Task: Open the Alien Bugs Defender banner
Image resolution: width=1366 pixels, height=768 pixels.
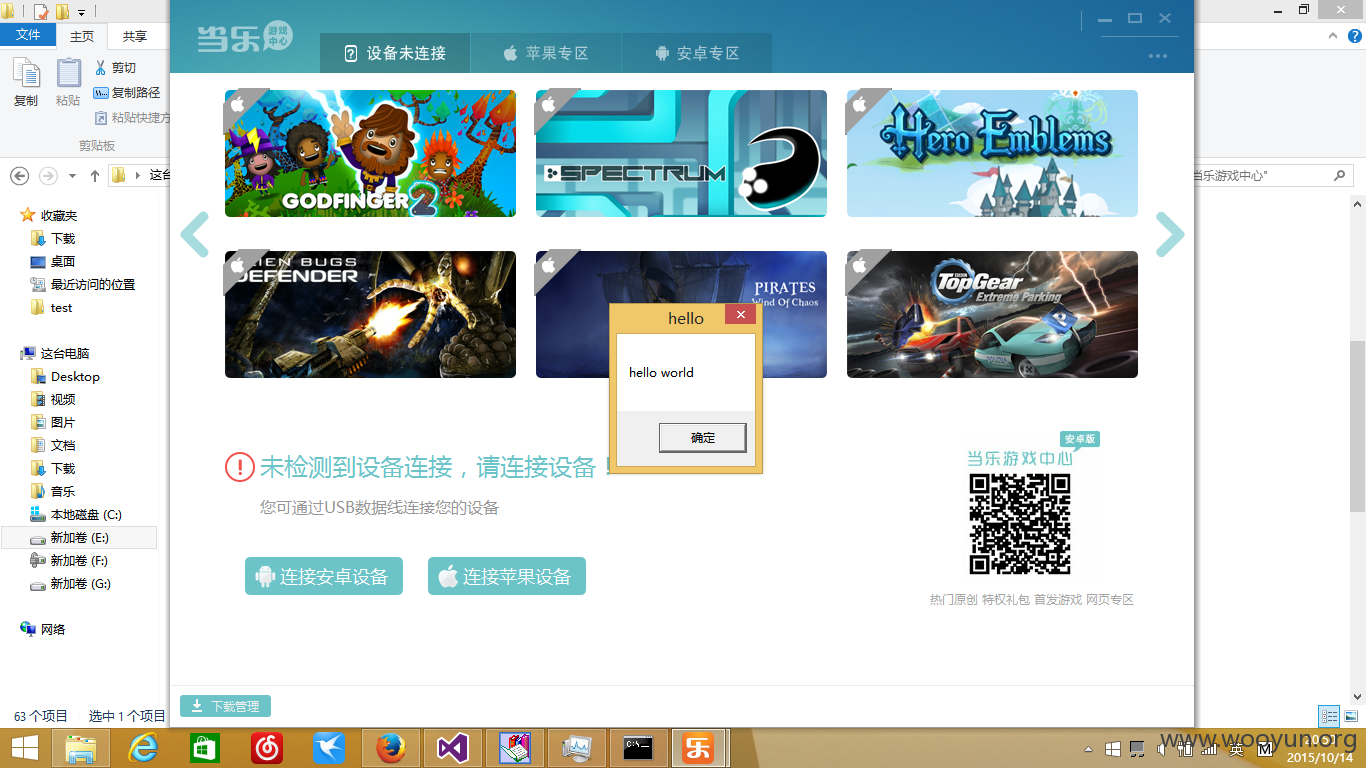Action: point(370,314)
